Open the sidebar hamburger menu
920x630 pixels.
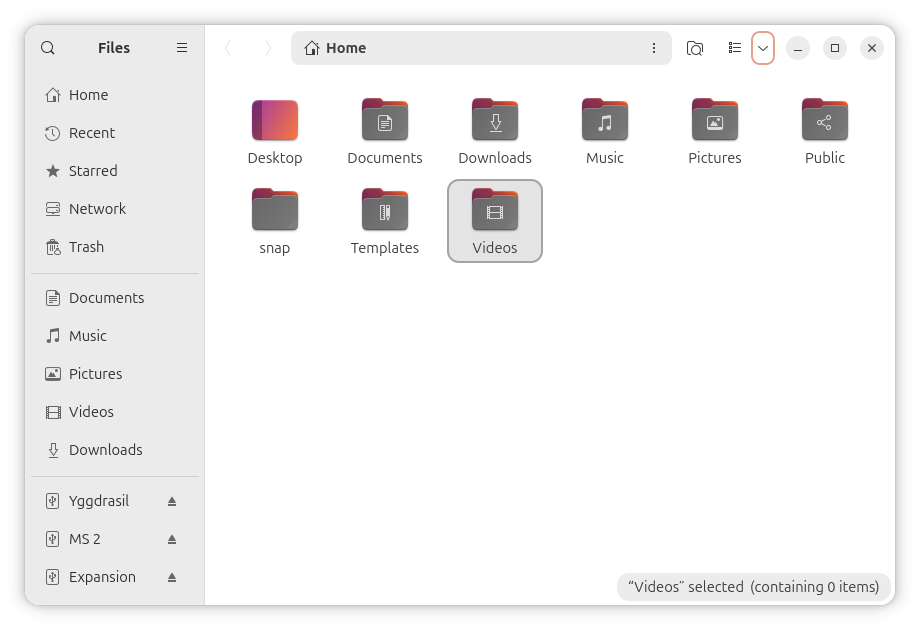point(182,48)
